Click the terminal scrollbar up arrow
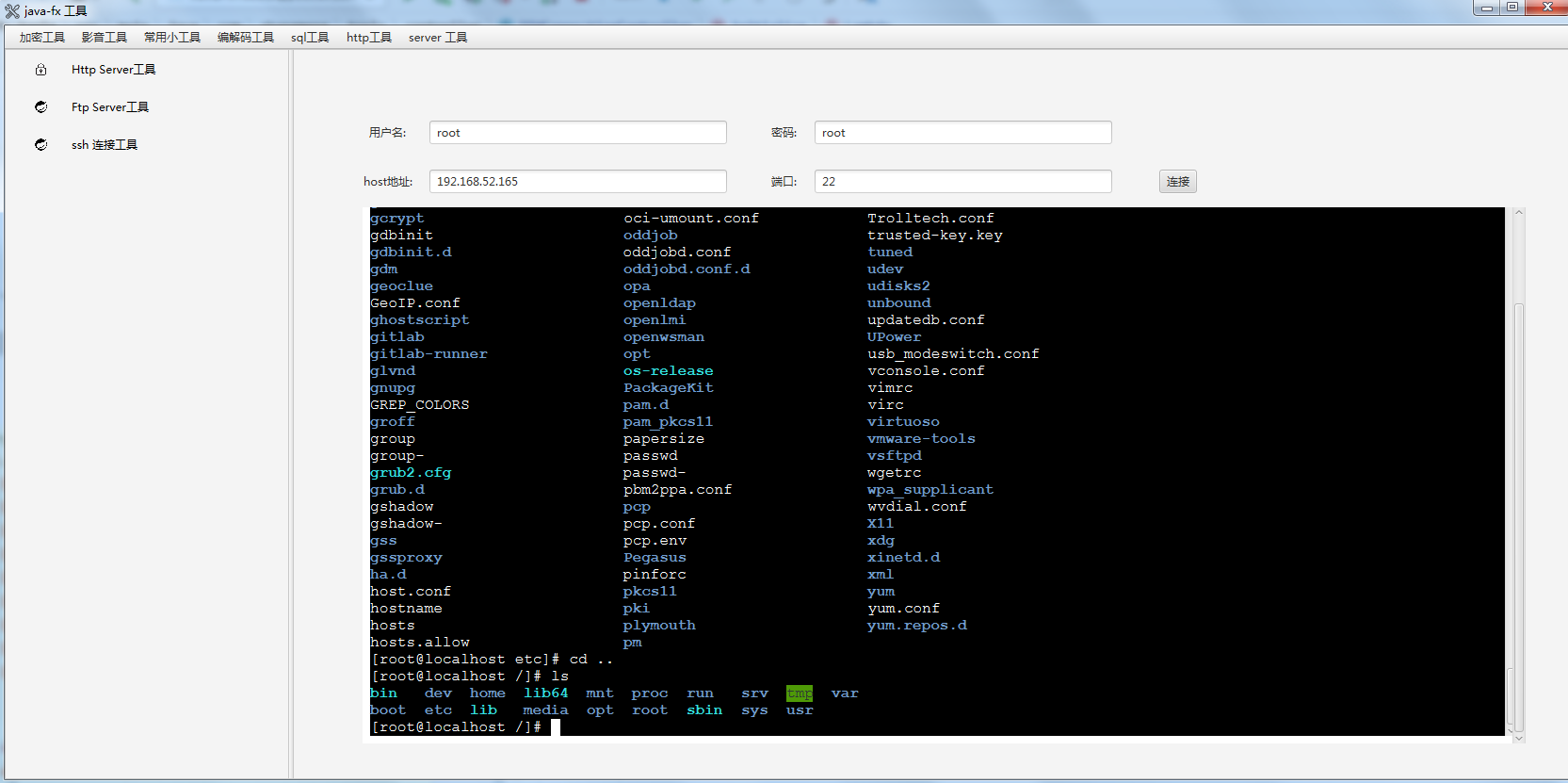1568x783 pixels. 1518,214
